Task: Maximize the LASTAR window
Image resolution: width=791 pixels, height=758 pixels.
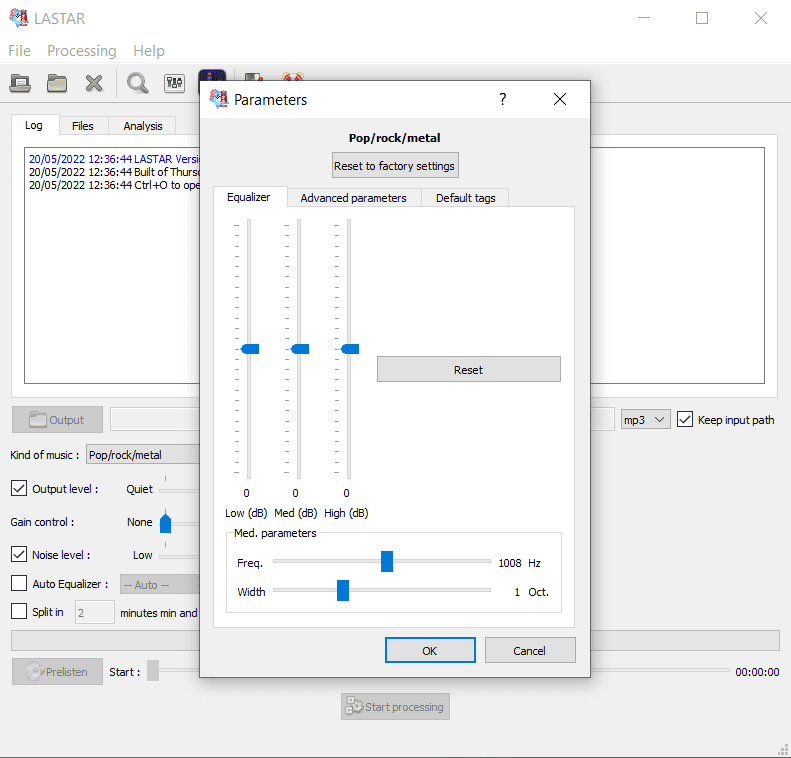Action: [x=702, y=18]
